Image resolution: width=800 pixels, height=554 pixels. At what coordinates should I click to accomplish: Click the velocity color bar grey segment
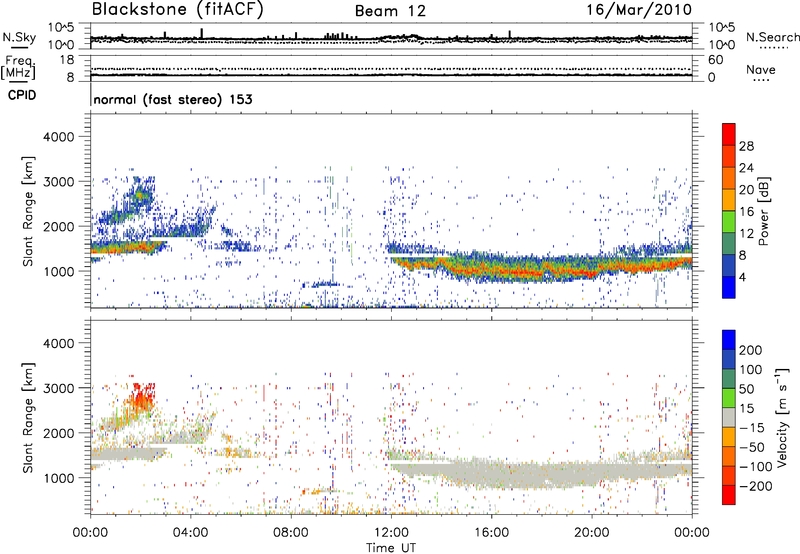coord(729,417)
